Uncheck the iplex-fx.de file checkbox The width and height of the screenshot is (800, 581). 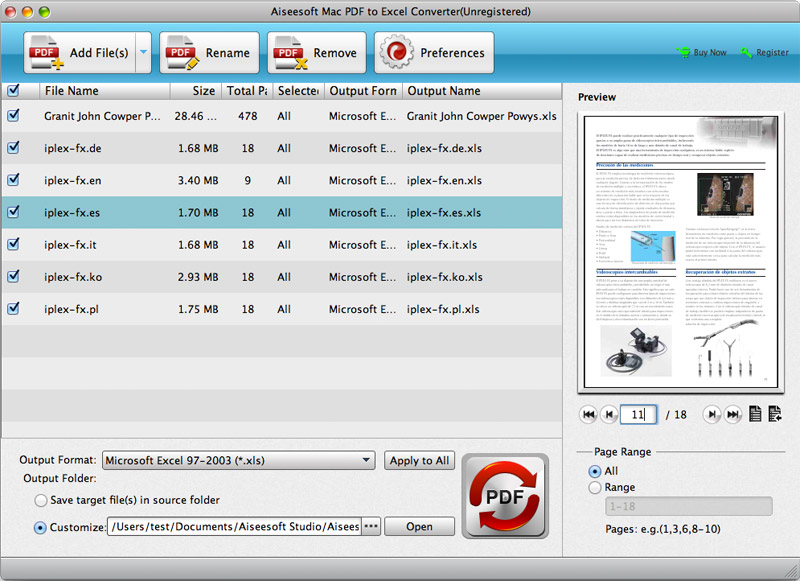[x=13, y=147]
